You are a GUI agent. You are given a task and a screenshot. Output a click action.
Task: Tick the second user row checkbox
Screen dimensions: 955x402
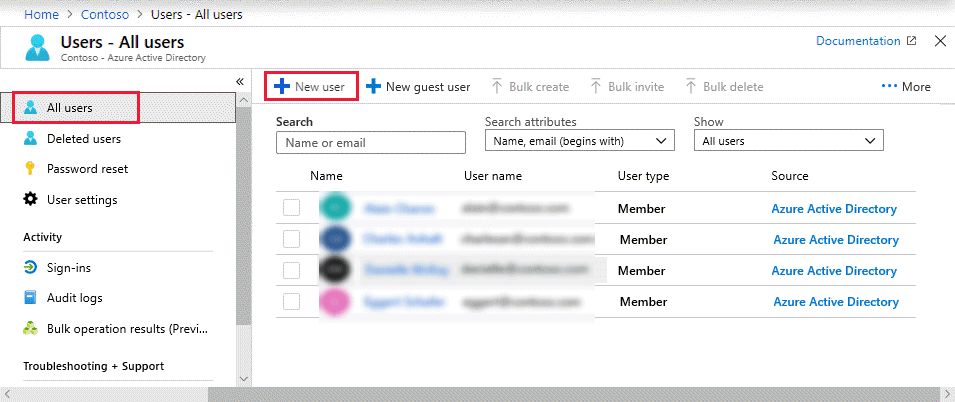tap(291, 239)
